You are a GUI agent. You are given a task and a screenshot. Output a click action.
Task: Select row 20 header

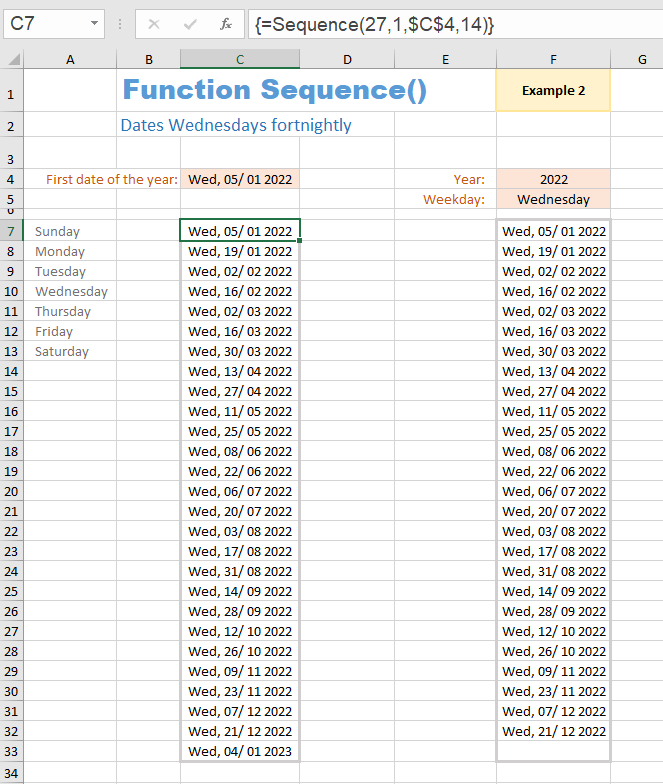[x=11, y=491]
